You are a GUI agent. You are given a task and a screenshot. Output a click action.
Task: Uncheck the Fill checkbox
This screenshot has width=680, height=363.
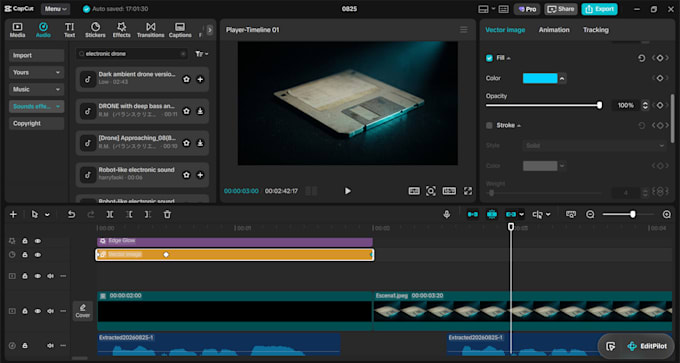tap(489, 58)
